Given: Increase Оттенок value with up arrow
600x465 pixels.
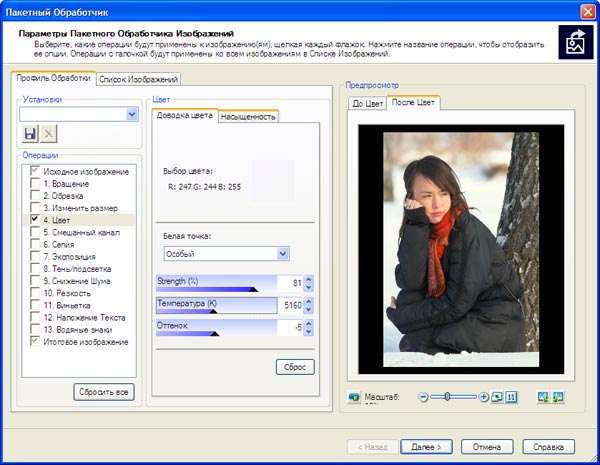Looking at the screenshot, I should (309, 324).
